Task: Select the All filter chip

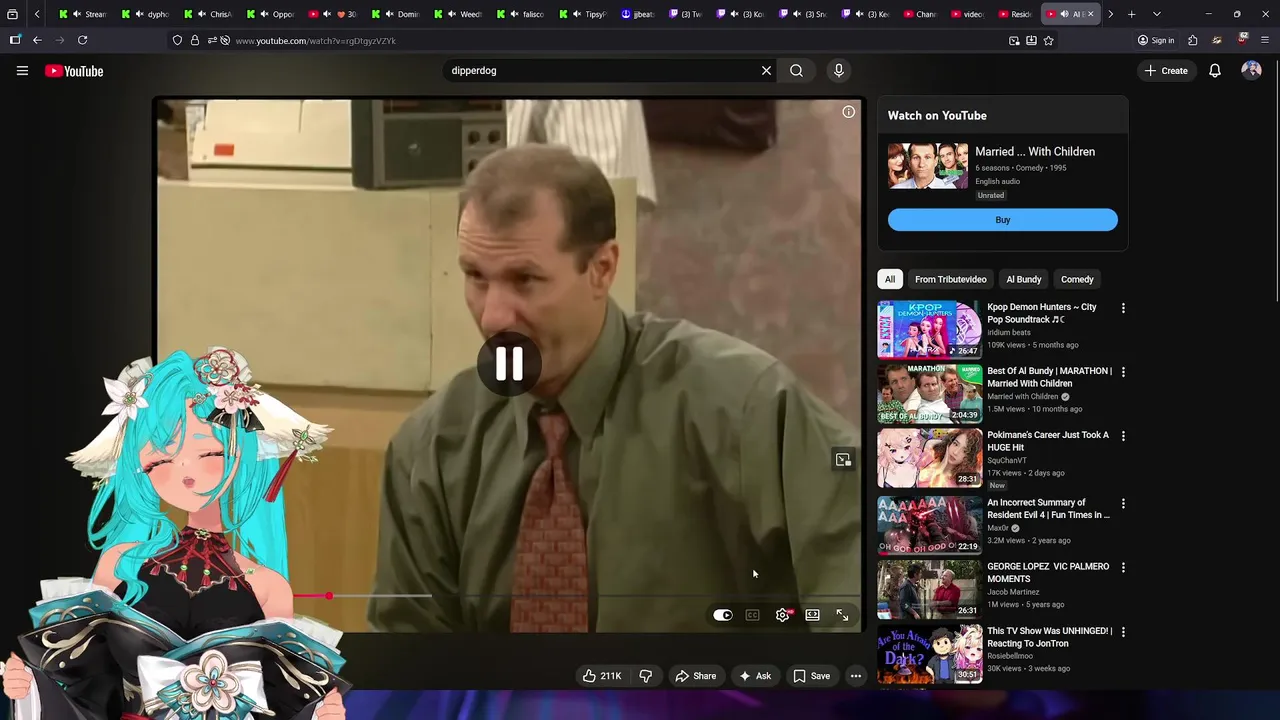Action: pyautogui.click(x=890, y=279)
